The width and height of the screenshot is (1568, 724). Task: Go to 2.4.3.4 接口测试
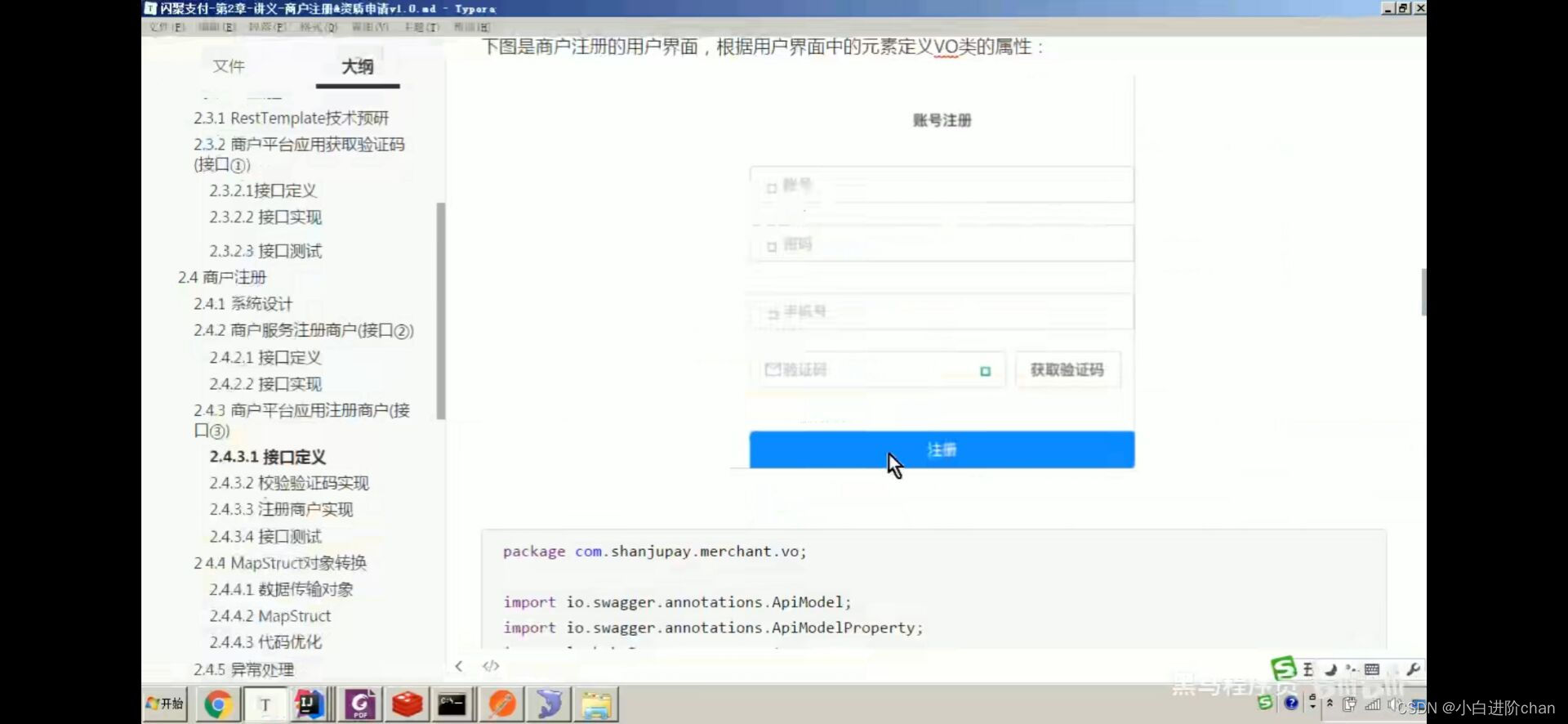[x=265, y=536]
